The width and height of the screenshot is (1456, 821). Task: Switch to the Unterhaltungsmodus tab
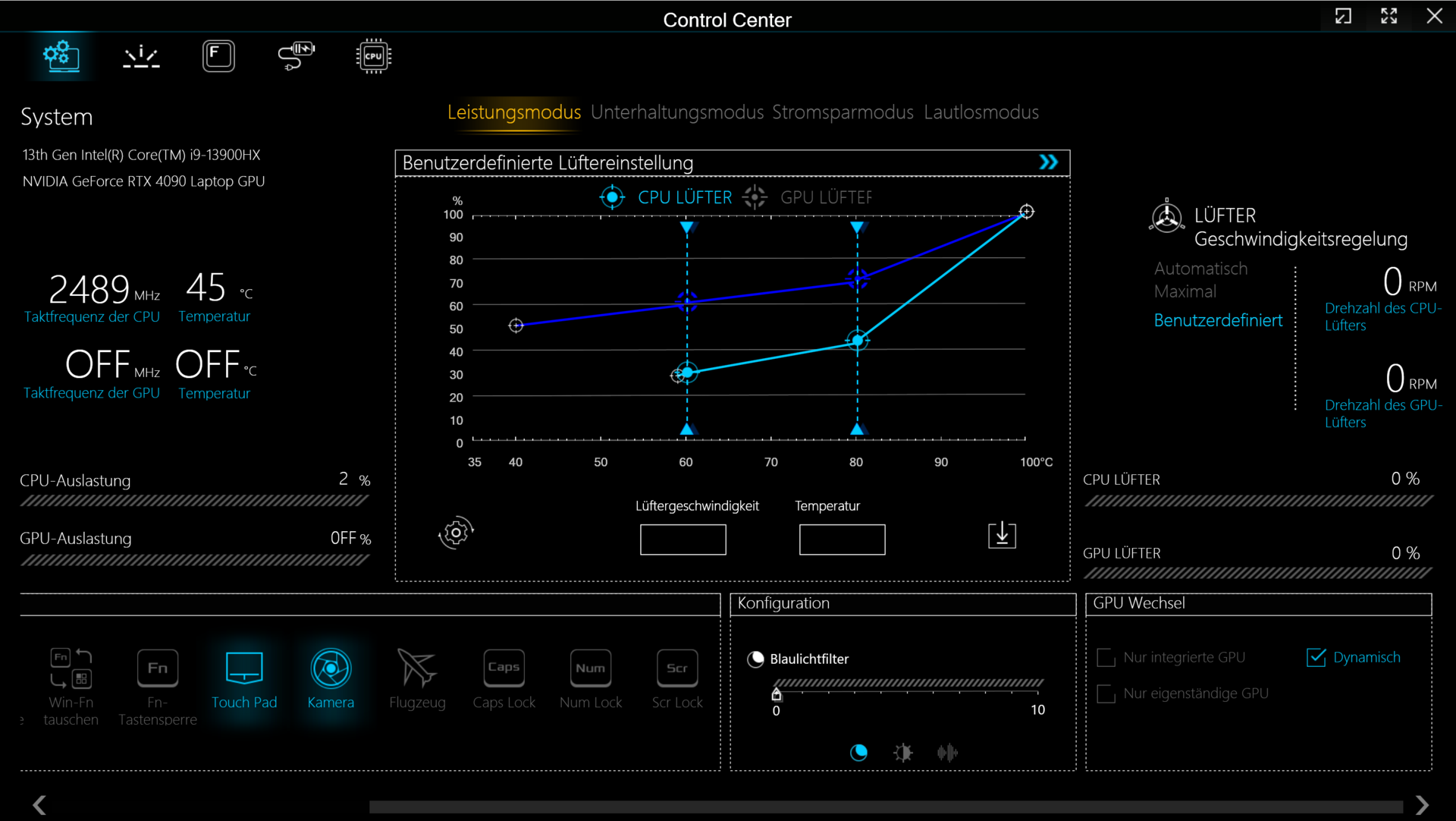click(x=676, y=112)
